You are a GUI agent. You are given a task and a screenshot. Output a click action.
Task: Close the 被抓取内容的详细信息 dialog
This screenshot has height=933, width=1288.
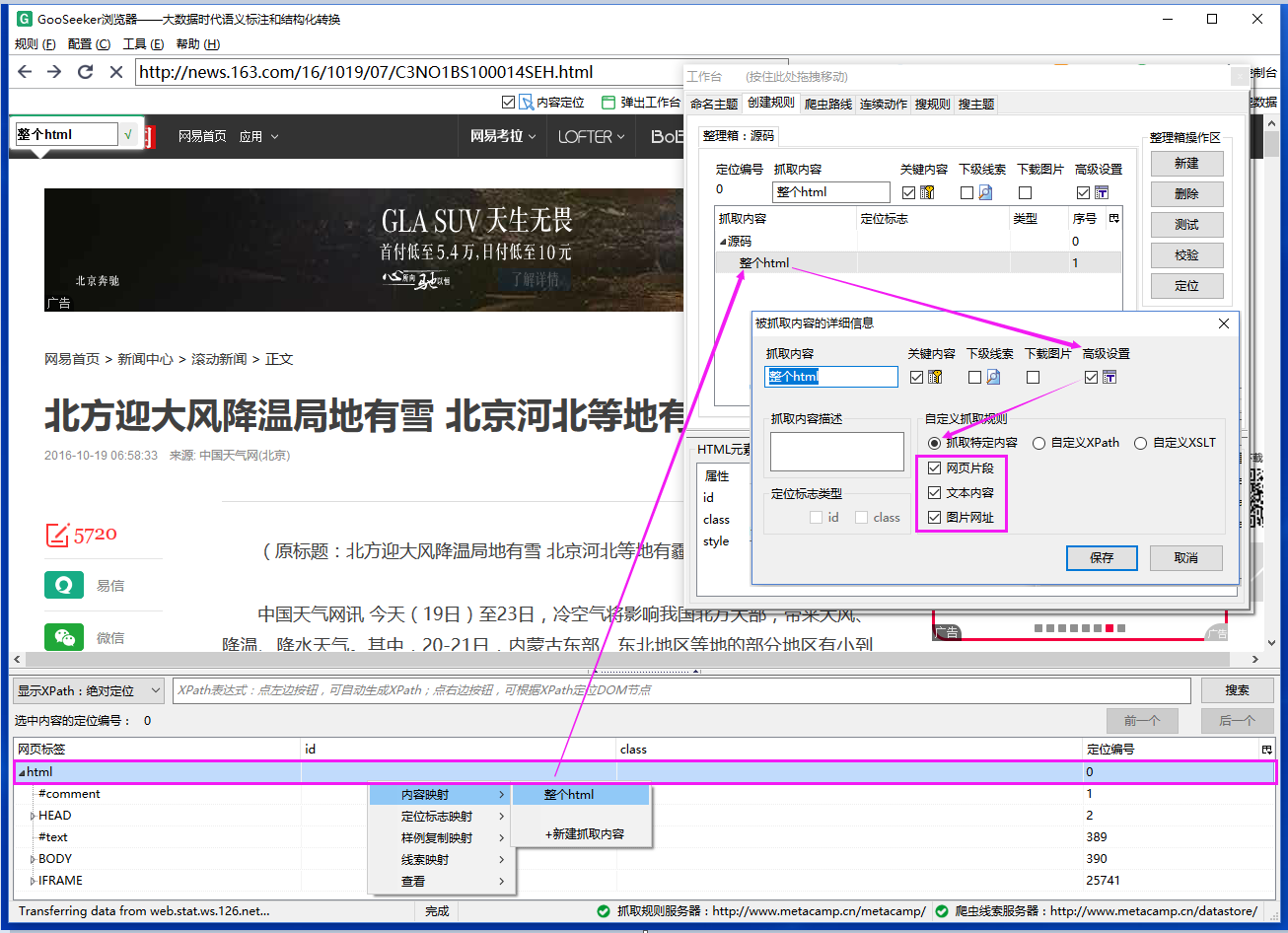(1224, 323)
